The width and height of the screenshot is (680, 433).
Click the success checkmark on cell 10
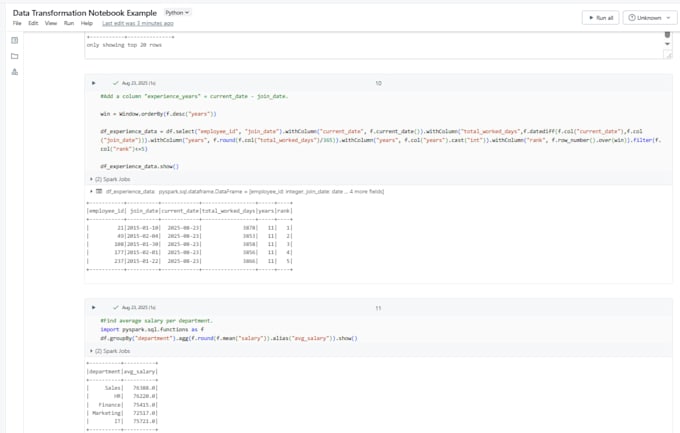coord(115,83)
